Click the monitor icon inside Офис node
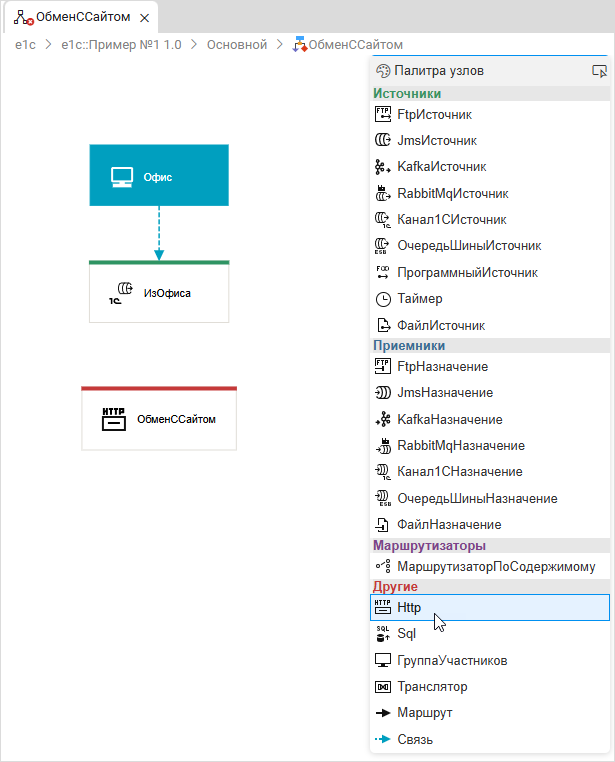 [121, 177]
